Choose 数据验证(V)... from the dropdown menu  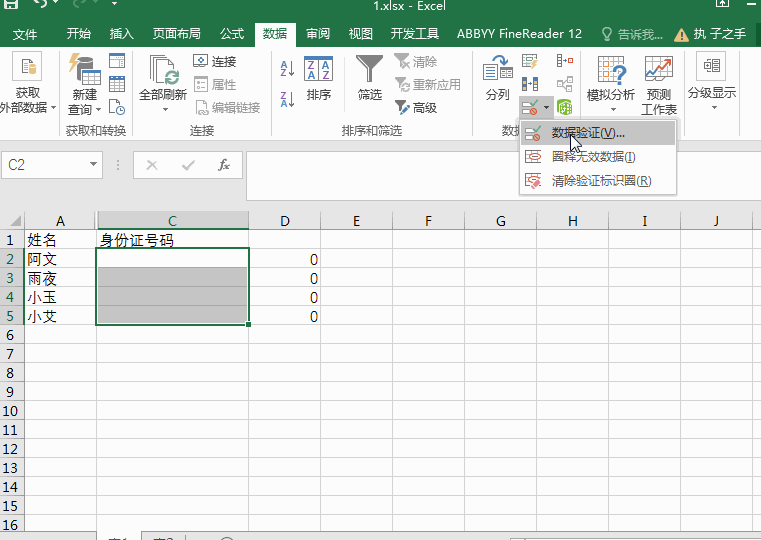[x=597, y=133]
